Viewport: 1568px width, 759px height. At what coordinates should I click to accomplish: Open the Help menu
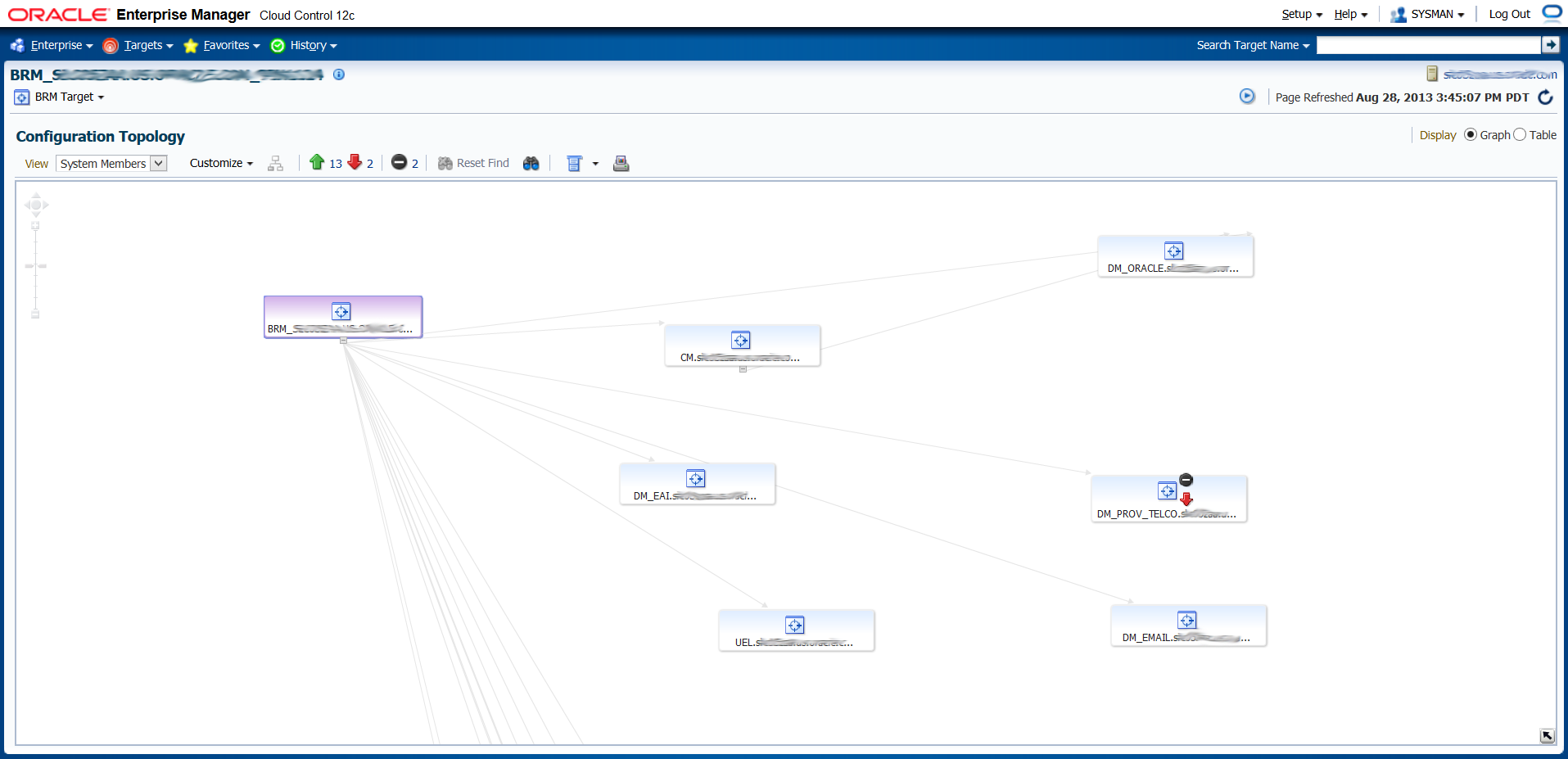click(x=1350, y=15)
